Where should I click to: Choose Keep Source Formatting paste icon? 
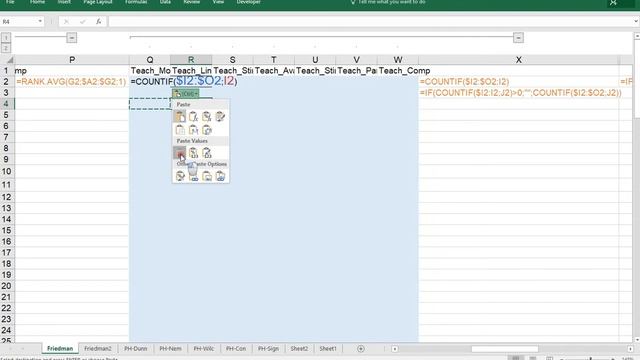220,117
